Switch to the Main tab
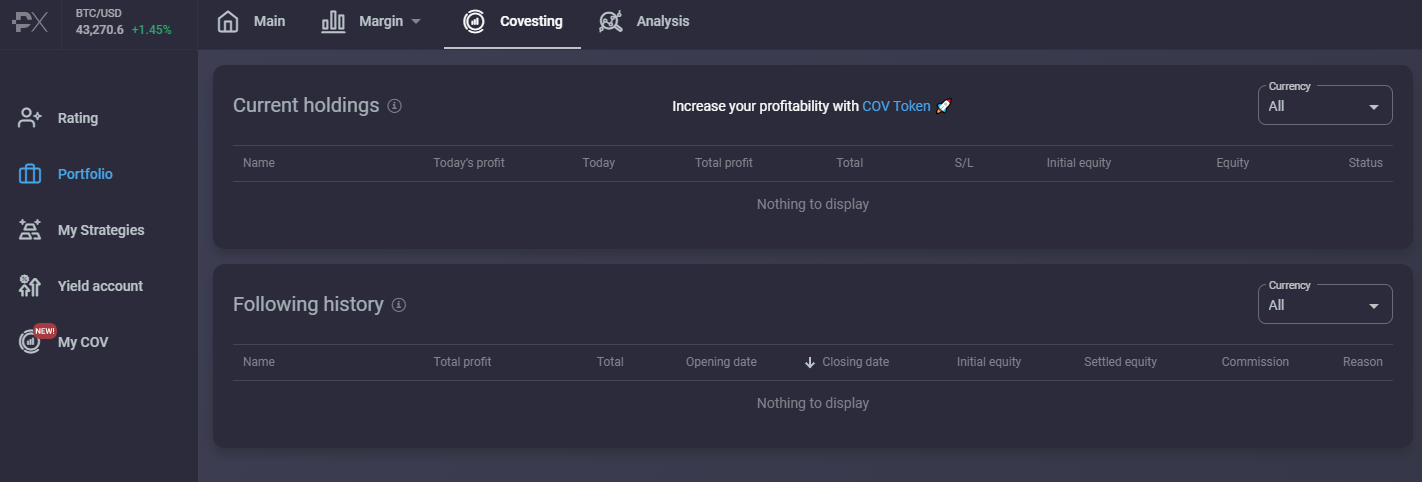This screenshot has height=482, width=1422. (251, 22)
